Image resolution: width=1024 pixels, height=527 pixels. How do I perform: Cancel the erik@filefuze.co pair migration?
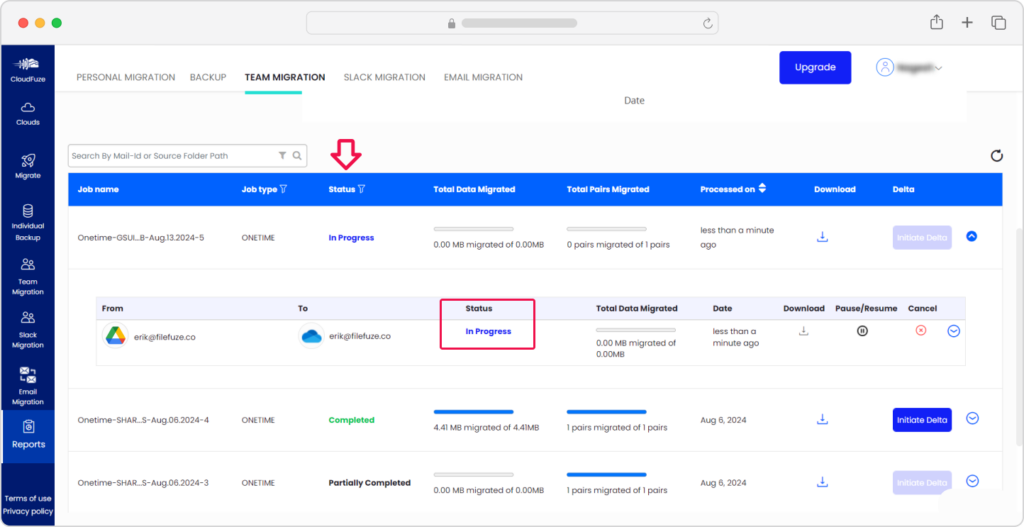point(921,330)
